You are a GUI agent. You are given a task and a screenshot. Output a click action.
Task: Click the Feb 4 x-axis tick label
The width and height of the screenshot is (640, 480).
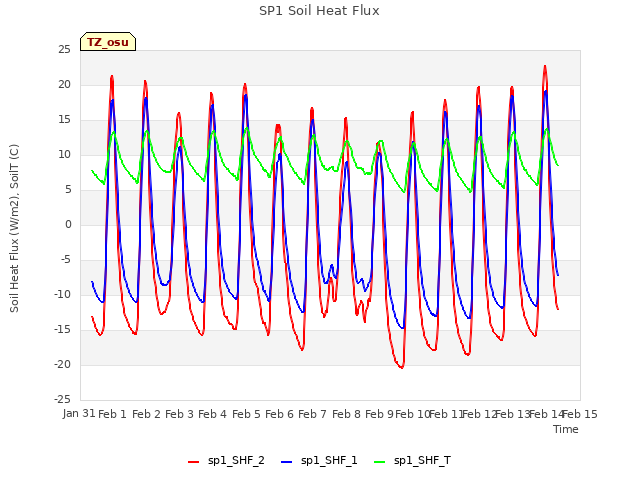click(x=212, y=414)
